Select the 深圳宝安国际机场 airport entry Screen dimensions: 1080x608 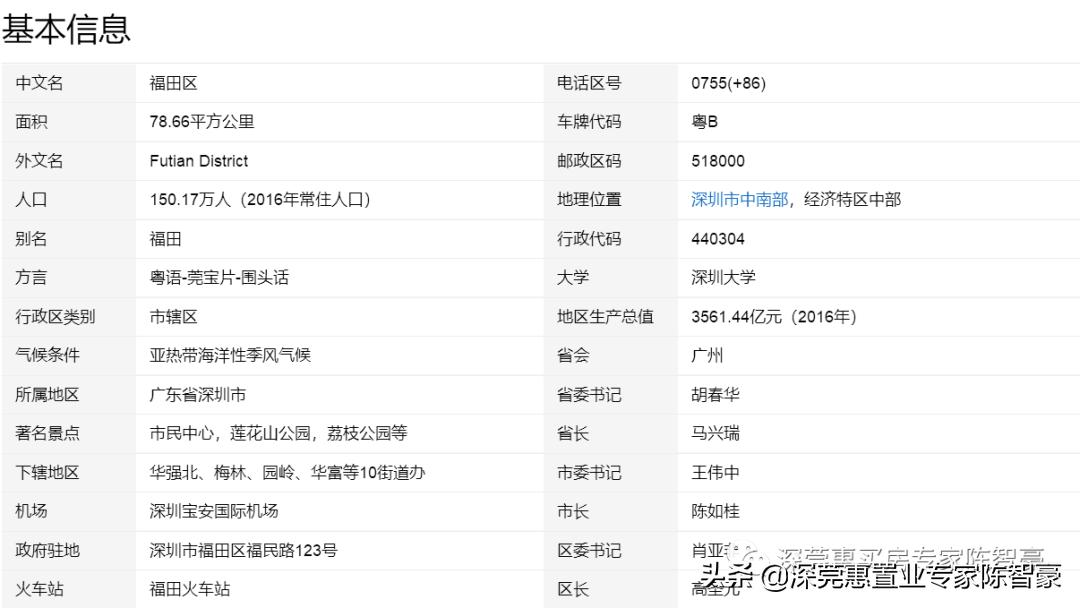(x=216, y=511)
